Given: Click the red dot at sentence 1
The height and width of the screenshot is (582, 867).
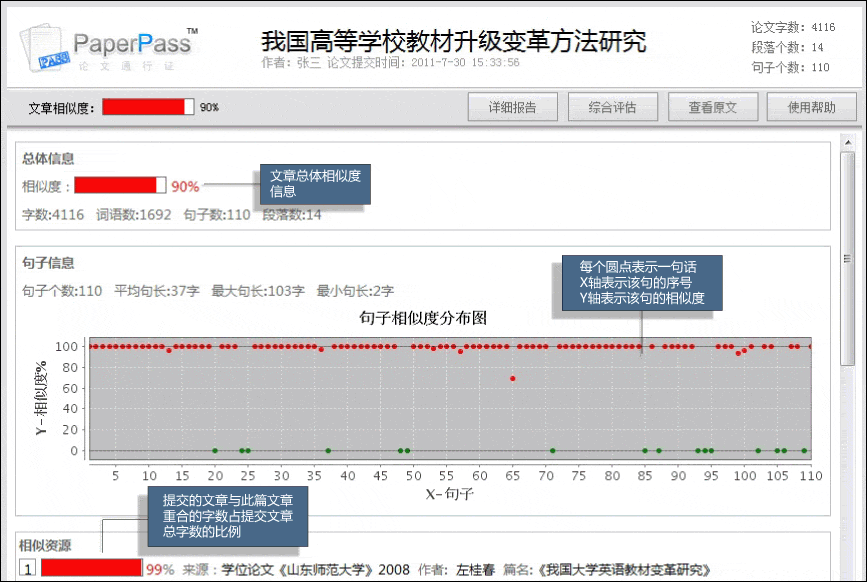Looking at the screenshot, I should (89, 348).
